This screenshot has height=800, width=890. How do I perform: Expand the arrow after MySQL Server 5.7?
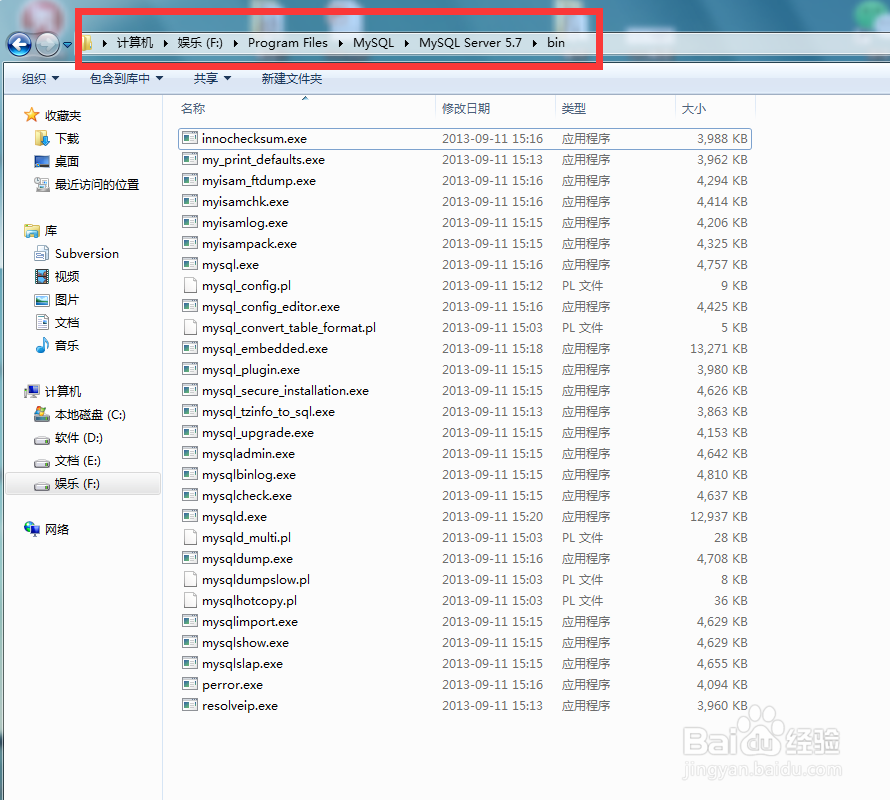click(535, 43)
